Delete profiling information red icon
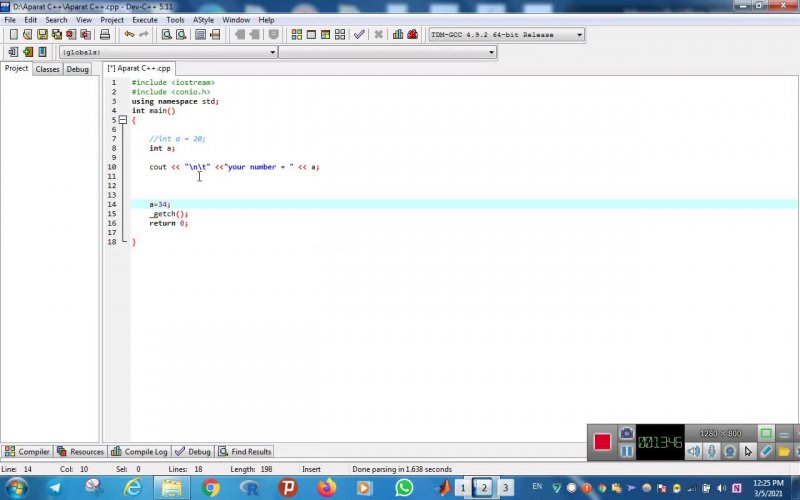Screen dimensions: 800x500 (x=412, y=35)
